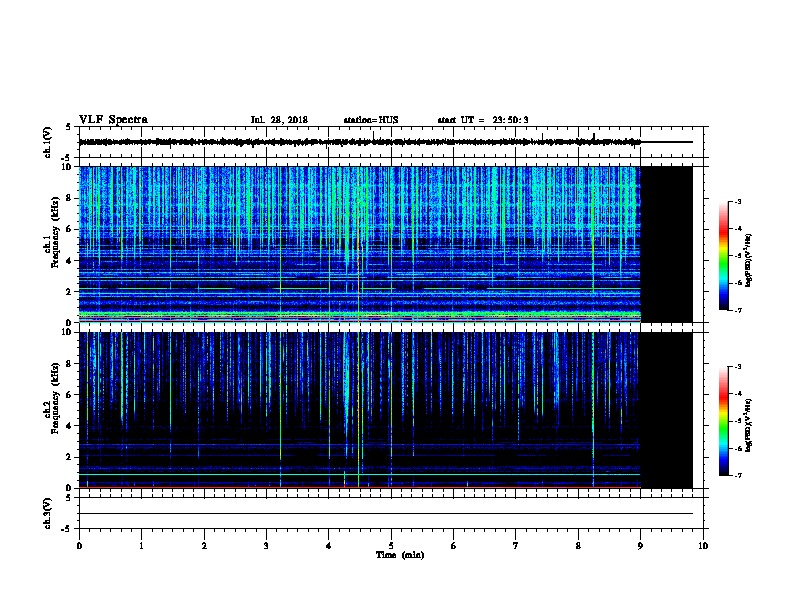Click the "-3" label on ch.1 colorbar

(x=737, y=201)
